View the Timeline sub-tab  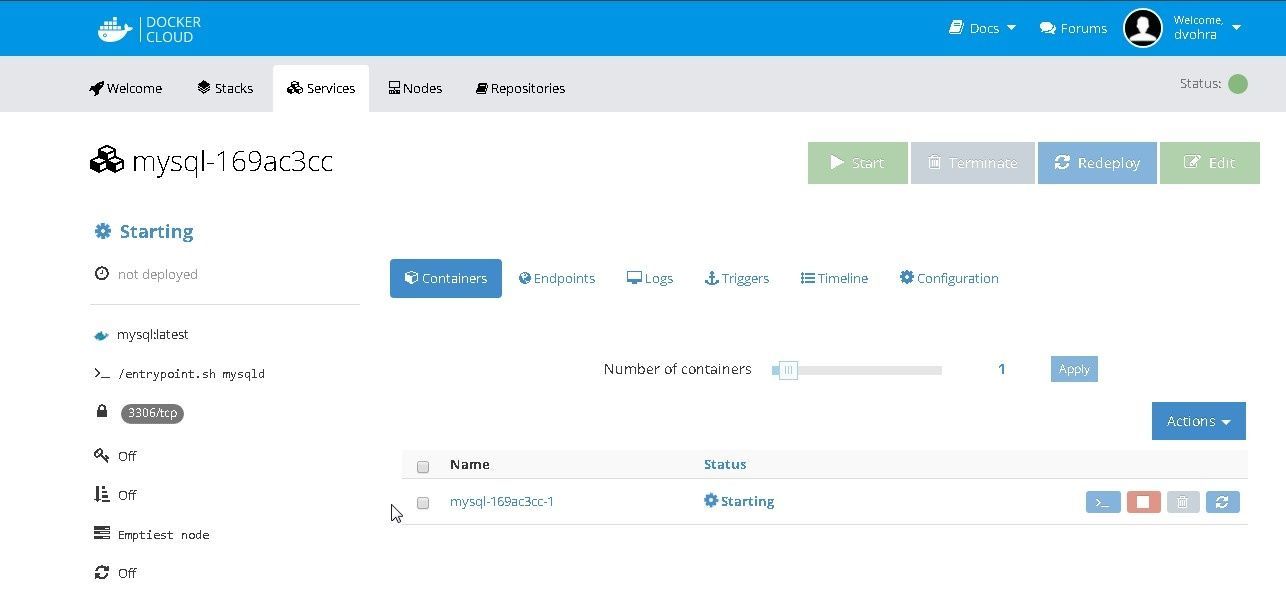(x=834, y=278)
